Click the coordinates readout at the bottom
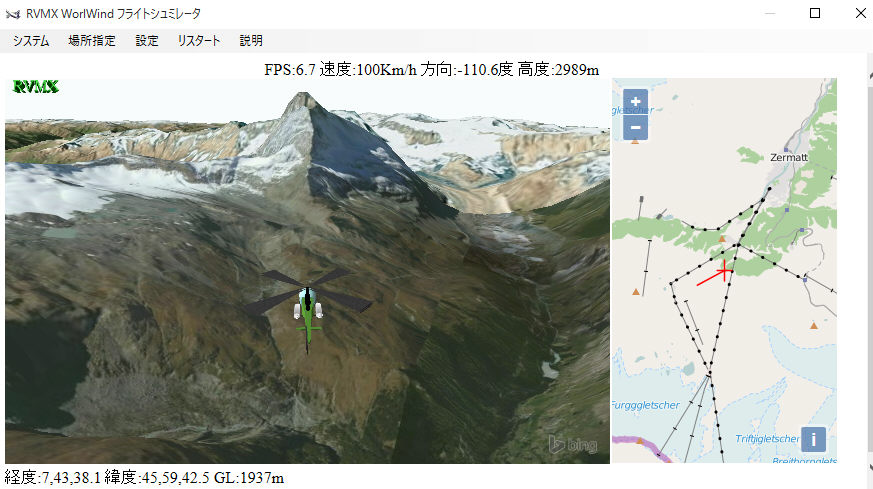Screen dimensions: 873x489 (145, 477)
